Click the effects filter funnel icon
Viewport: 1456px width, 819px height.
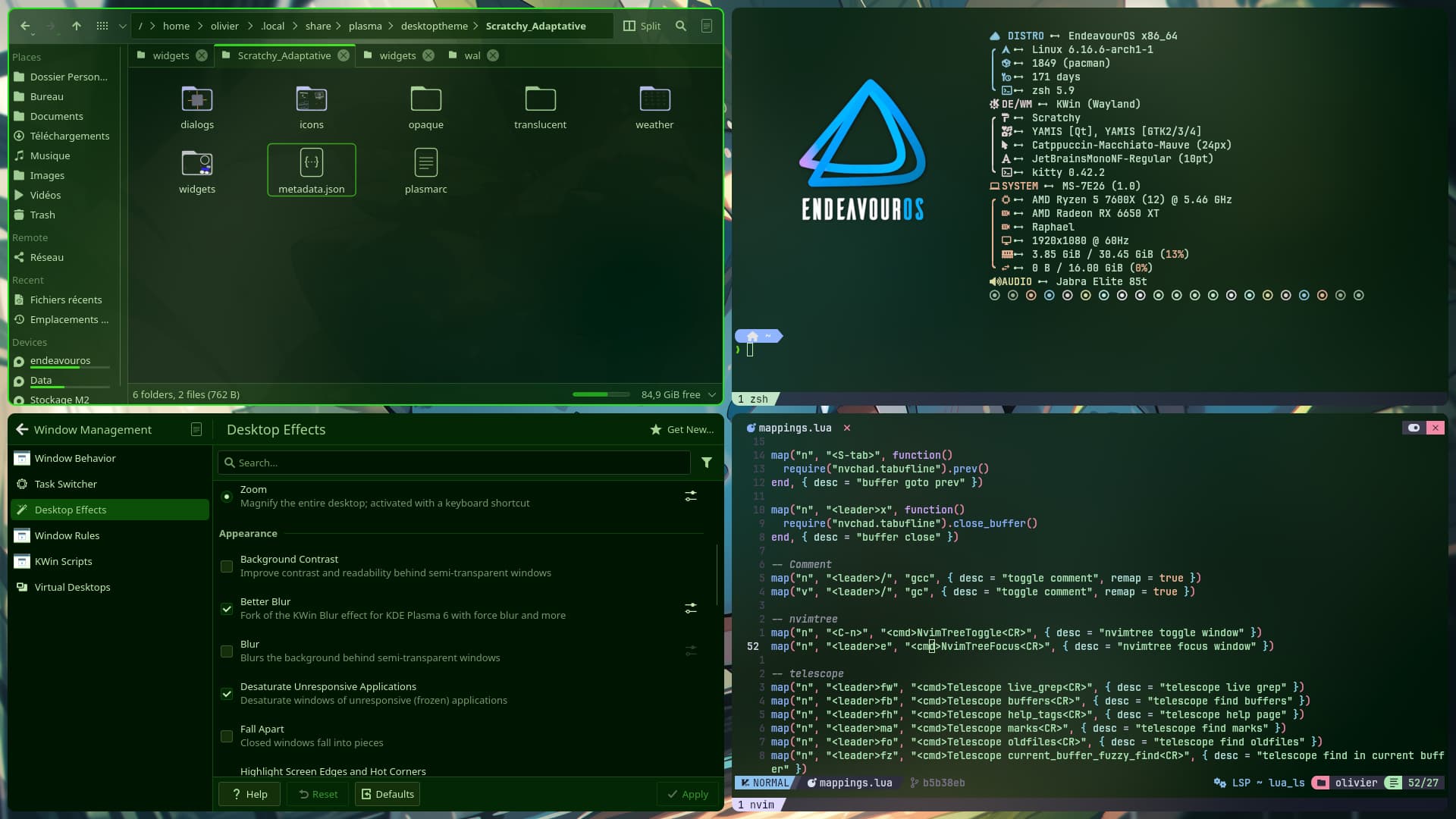707,463
